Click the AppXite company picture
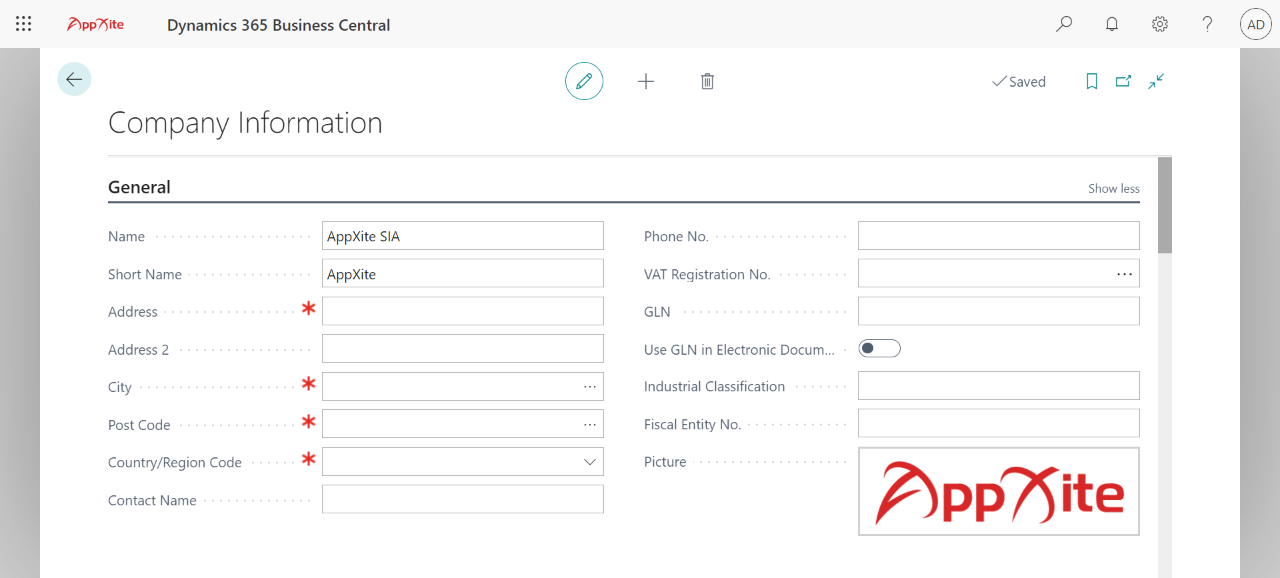 pos(998,491)
